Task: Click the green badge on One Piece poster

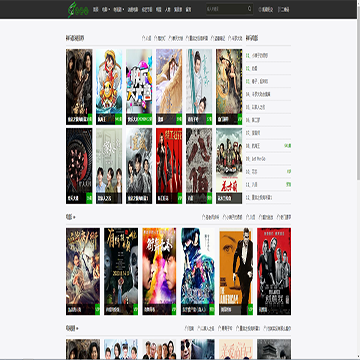Action: (x=118, y=119)
